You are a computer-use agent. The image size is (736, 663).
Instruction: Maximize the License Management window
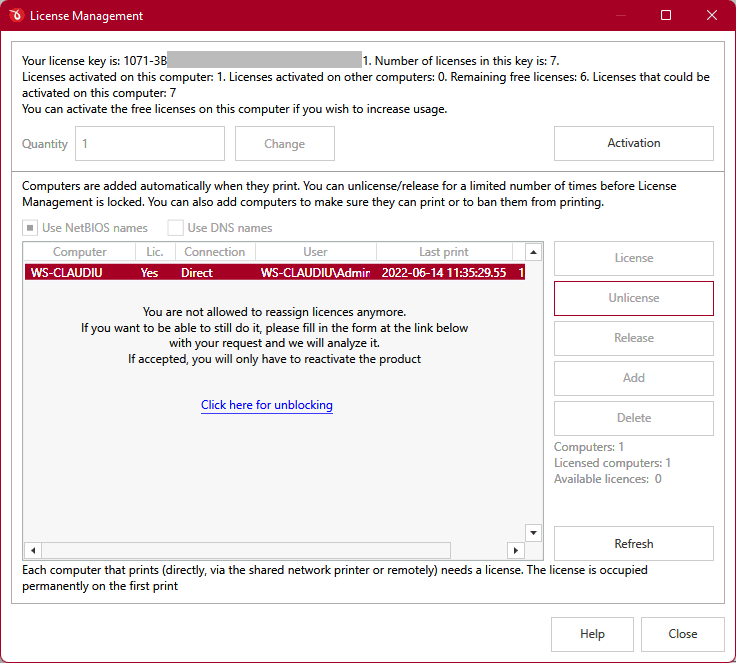[666, 15]
